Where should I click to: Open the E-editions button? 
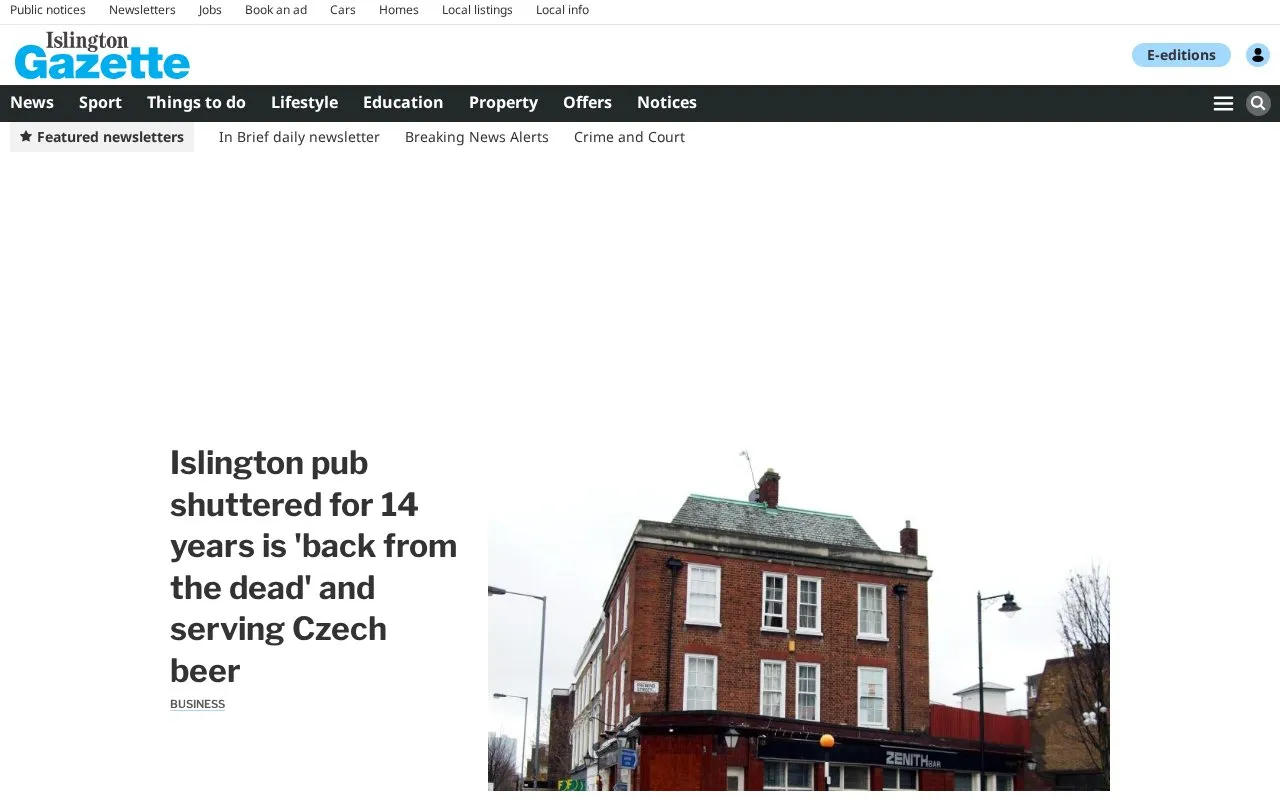point(1181,55)
